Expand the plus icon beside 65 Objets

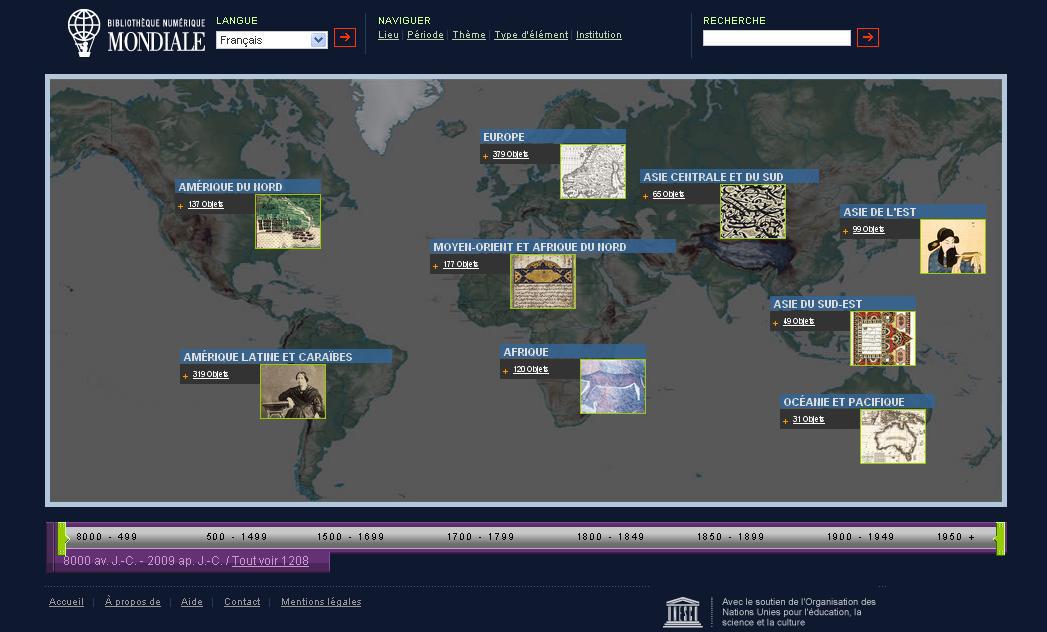coord(645,196)
